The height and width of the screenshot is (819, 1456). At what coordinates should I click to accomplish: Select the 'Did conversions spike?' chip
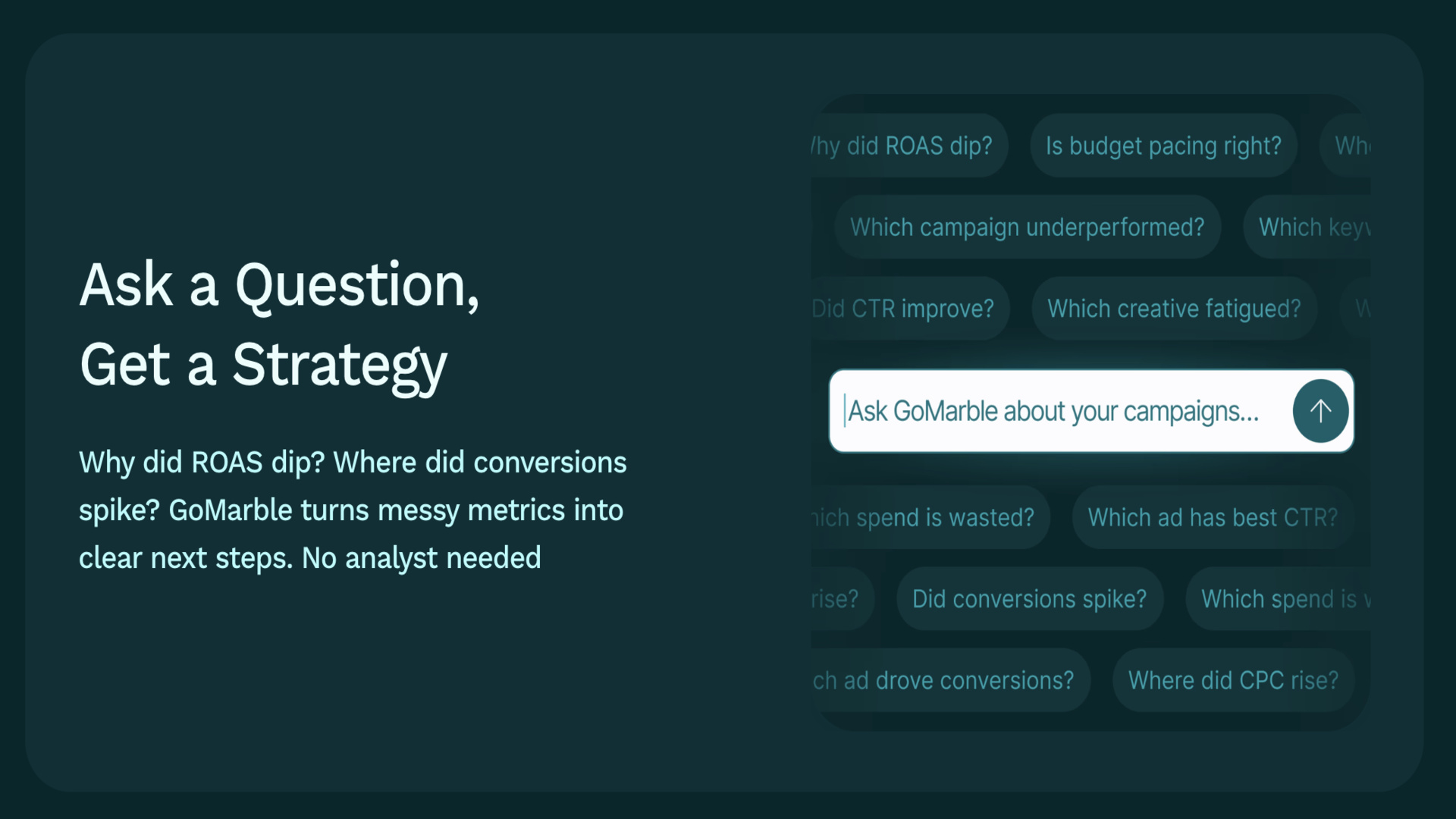pyautogui.click(x=1029, y=598)
